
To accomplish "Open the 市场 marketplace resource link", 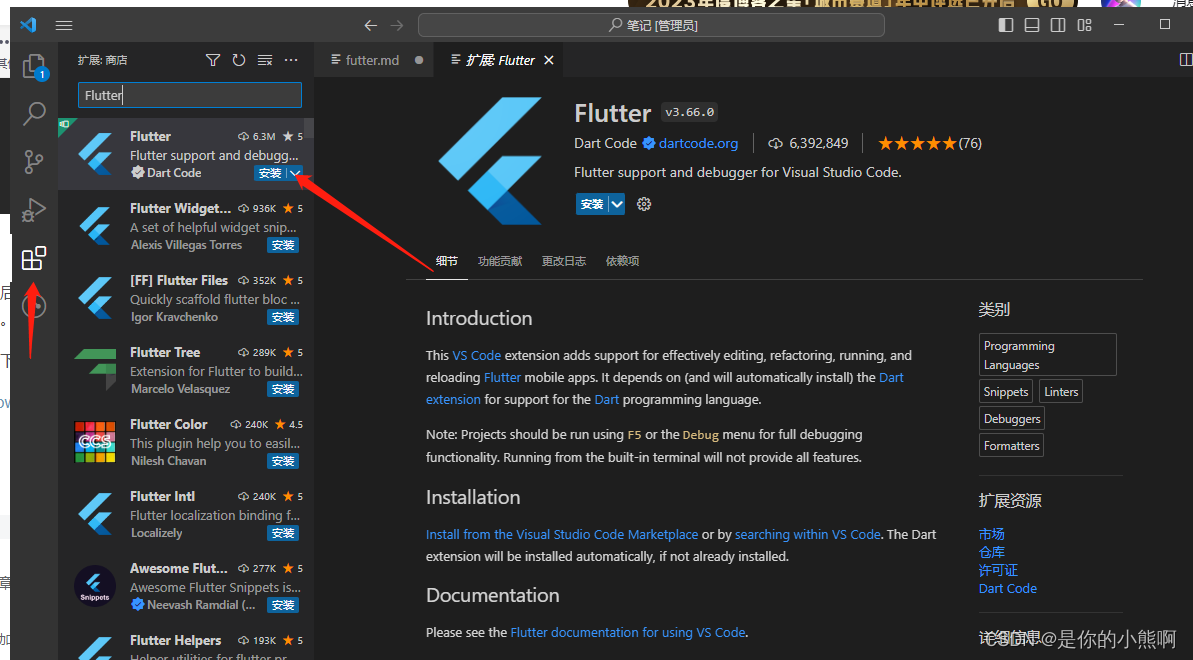I will [x=991, y=534].
